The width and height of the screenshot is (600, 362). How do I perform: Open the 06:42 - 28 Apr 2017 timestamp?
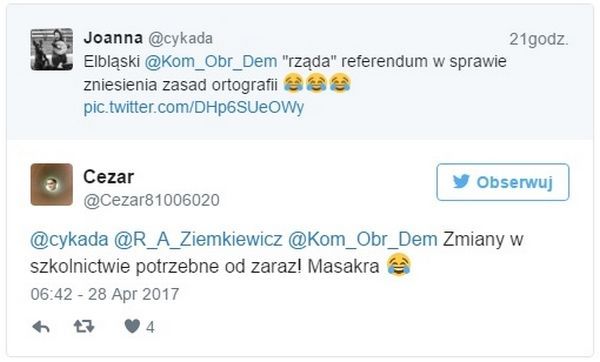click(x=105, y=294)
